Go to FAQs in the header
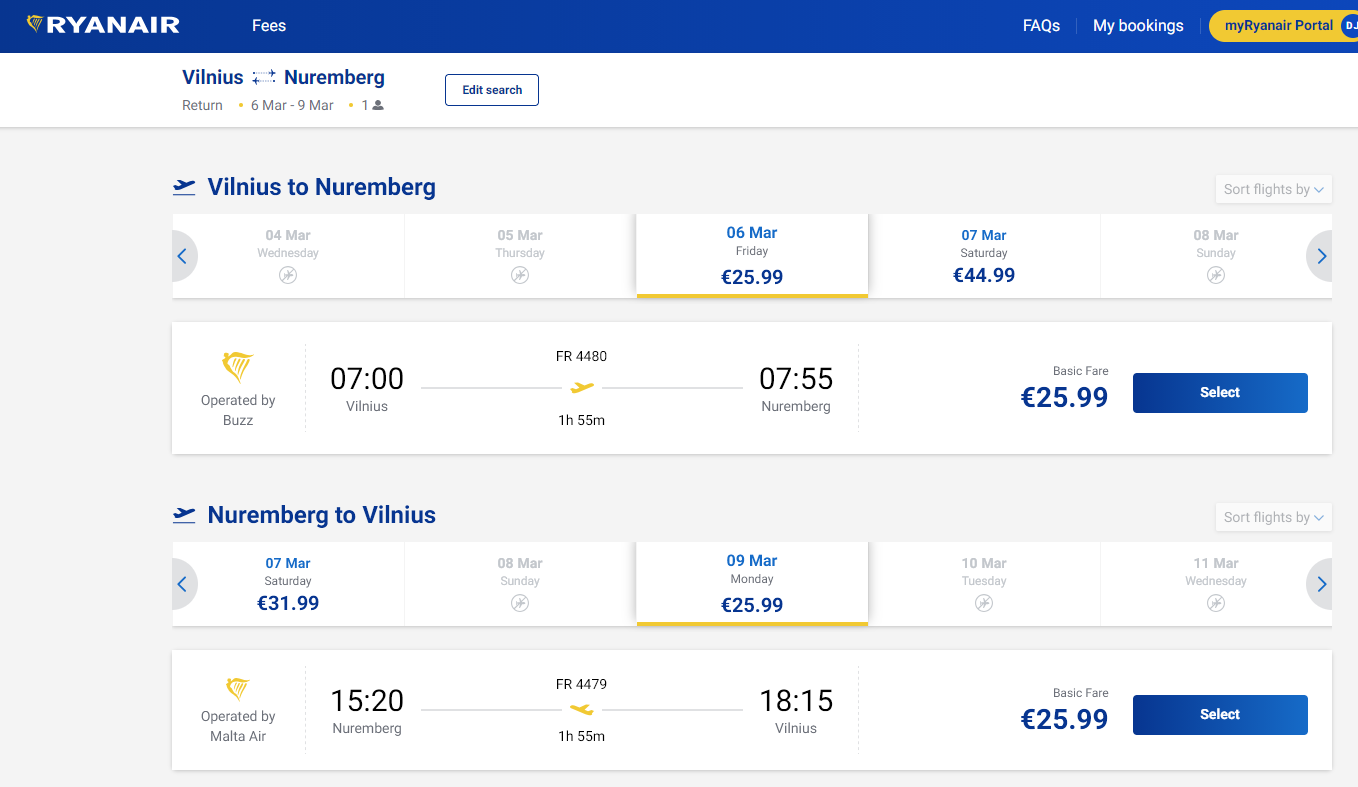1358x787 pixels. (1041, 26)
